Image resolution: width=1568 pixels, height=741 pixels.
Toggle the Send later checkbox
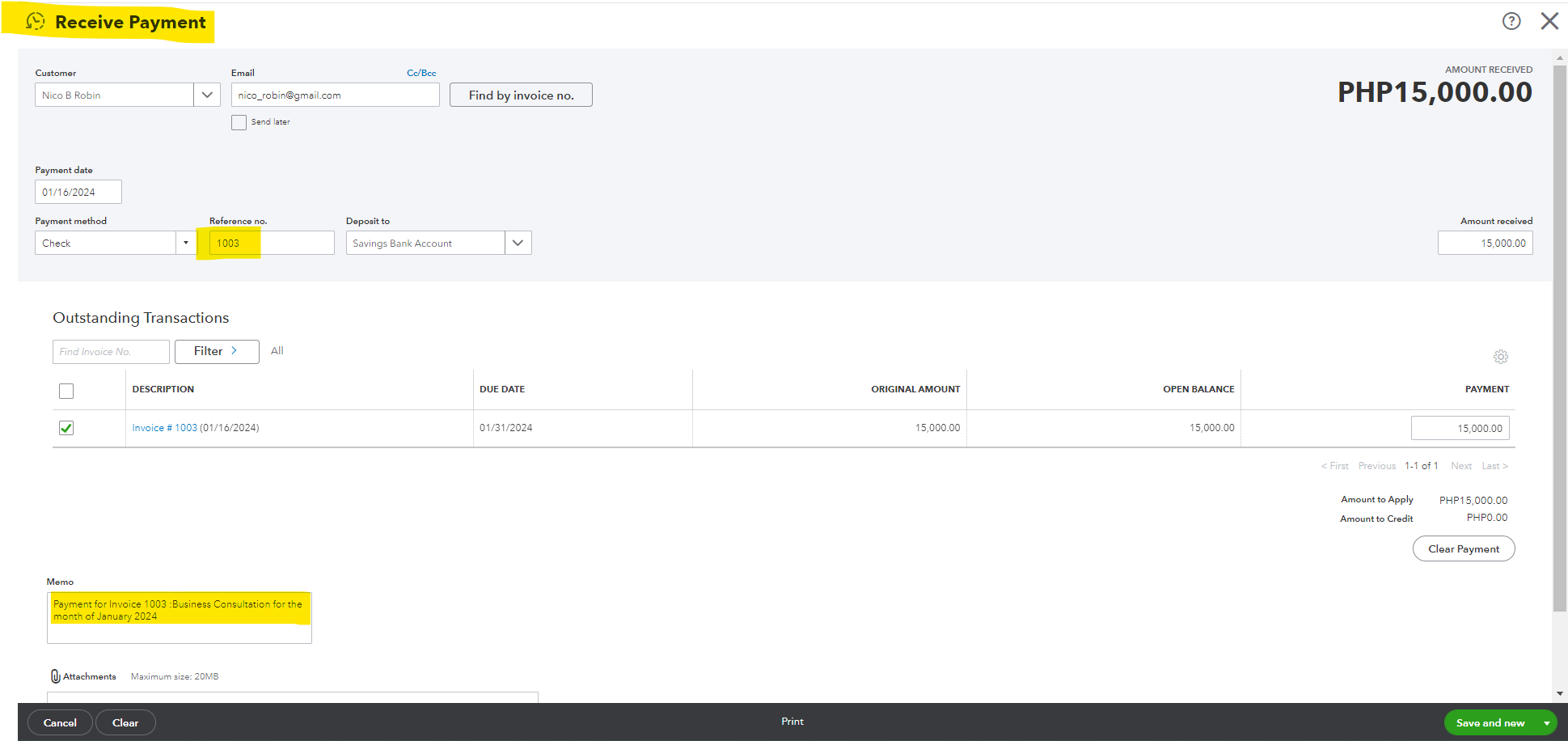[x=239, y=122]
